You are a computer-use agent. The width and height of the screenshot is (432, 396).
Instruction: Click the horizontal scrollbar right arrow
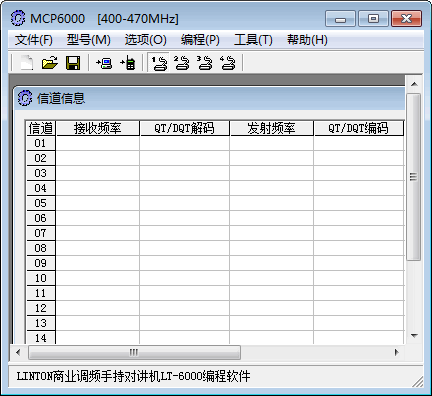click(396, 352)
